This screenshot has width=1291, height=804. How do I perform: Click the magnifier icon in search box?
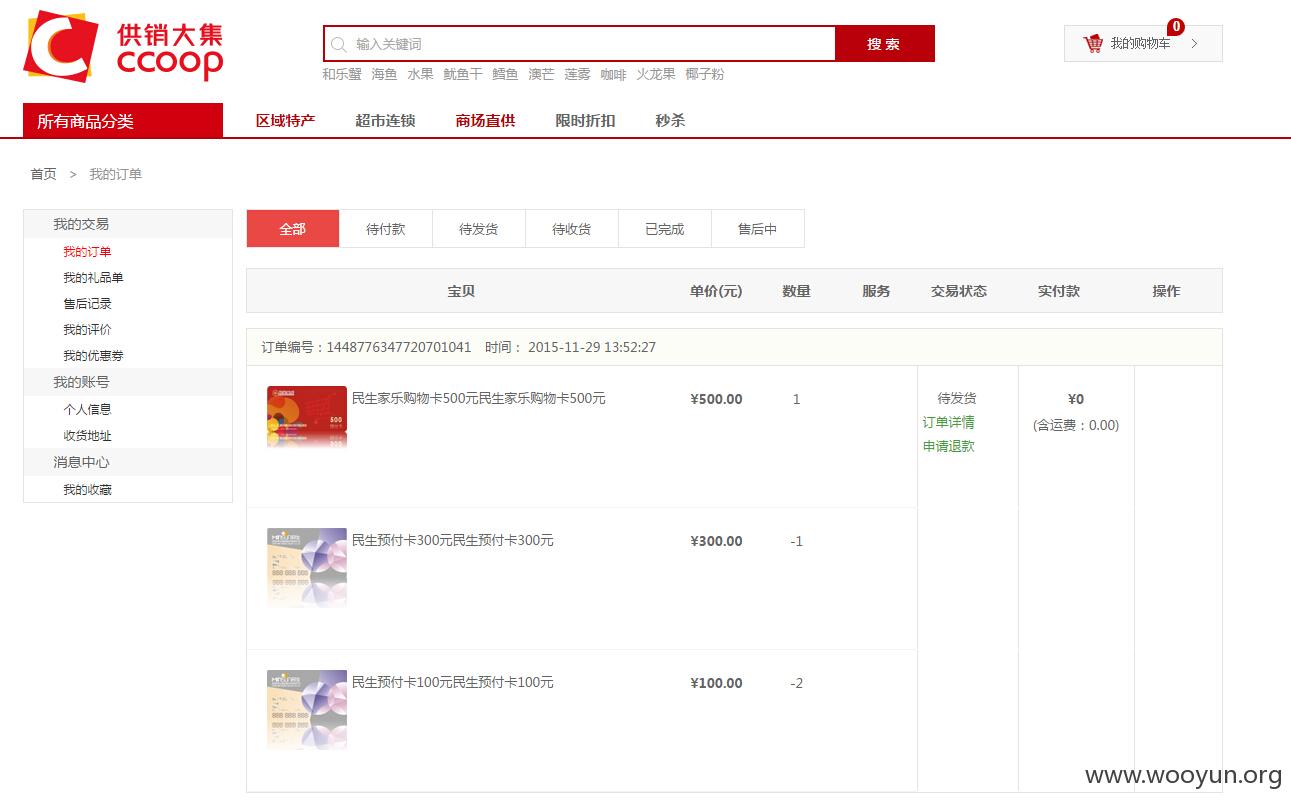click(338, 44)
